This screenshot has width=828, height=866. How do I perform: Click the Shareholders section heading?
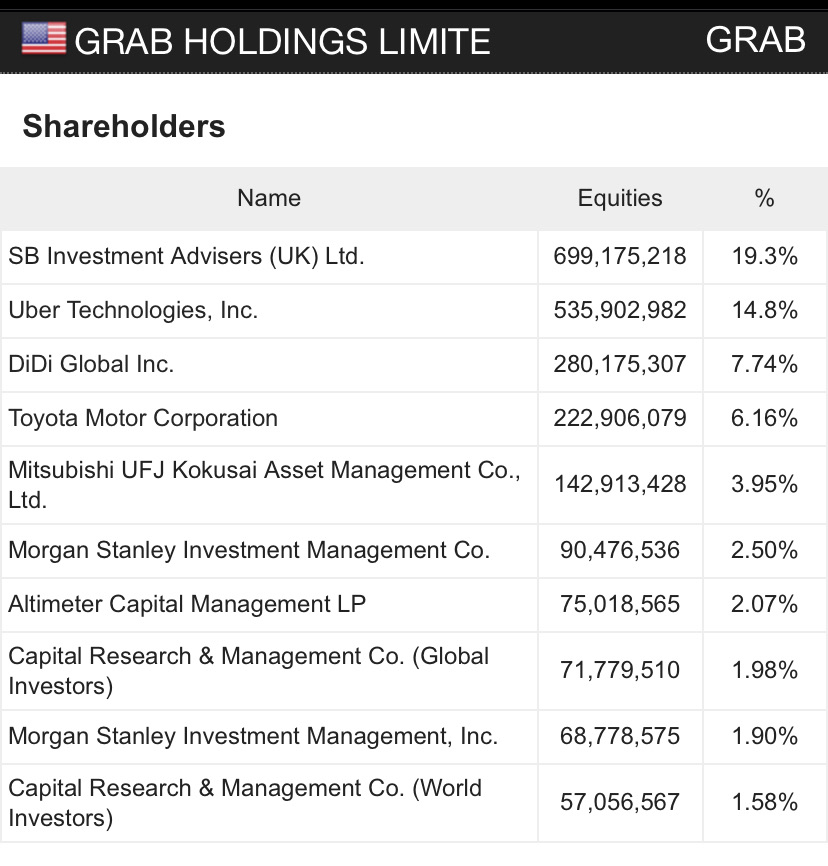[x=124, y=127]
